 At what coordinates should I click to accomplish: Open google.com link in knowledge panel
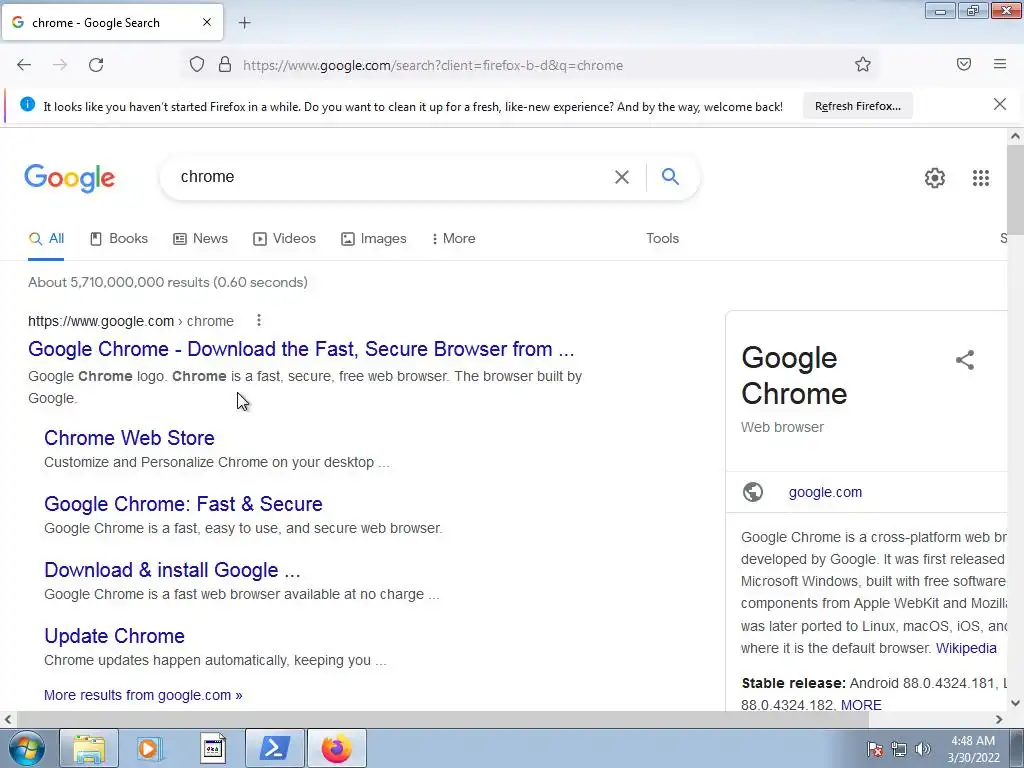click(x=825, y=492)
